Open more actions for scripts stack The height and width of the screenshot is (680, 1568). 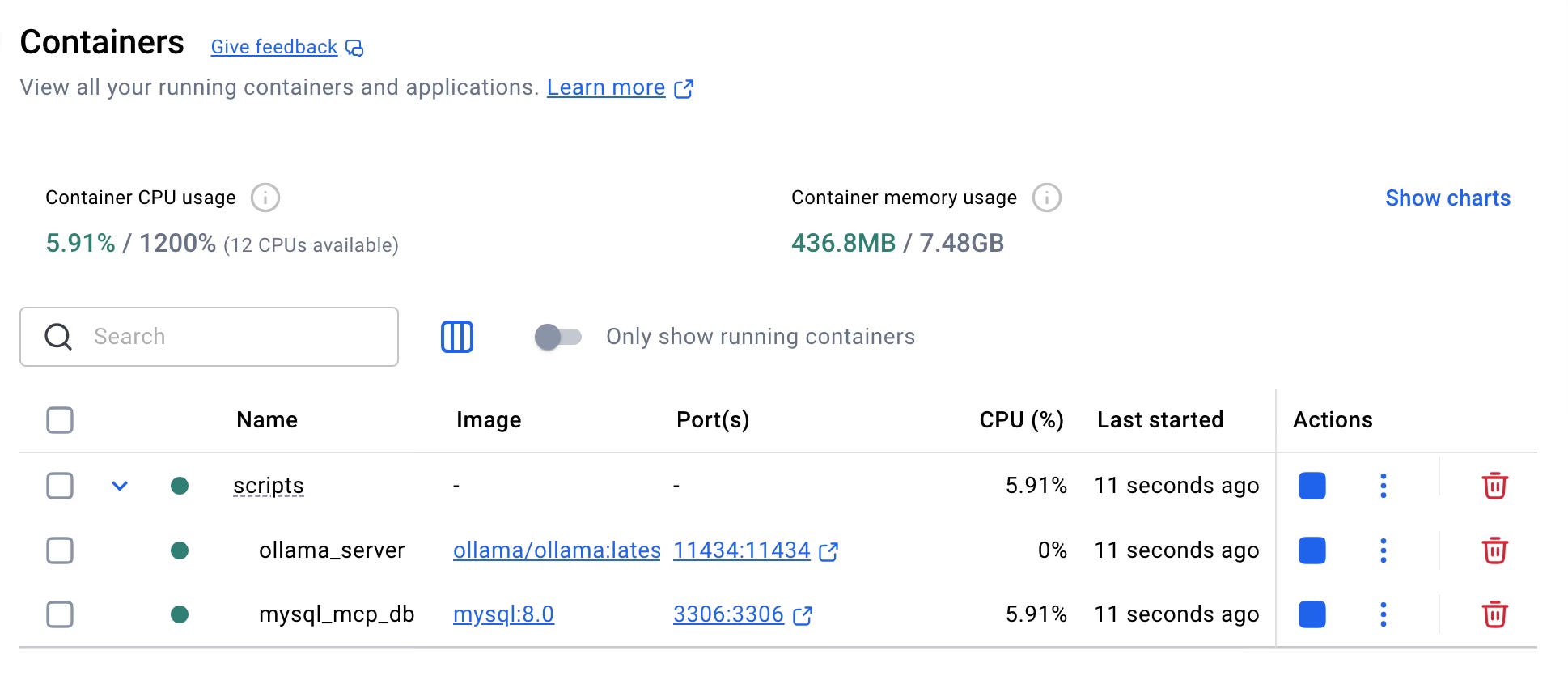coord(1383,486)
